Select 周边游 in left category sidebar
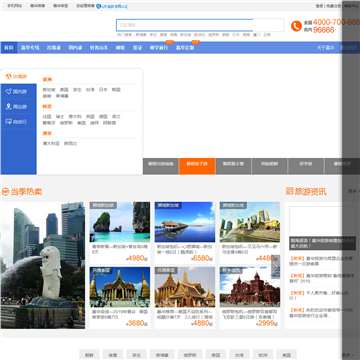Viewport: 360px width, 360px height. point(18,107)
